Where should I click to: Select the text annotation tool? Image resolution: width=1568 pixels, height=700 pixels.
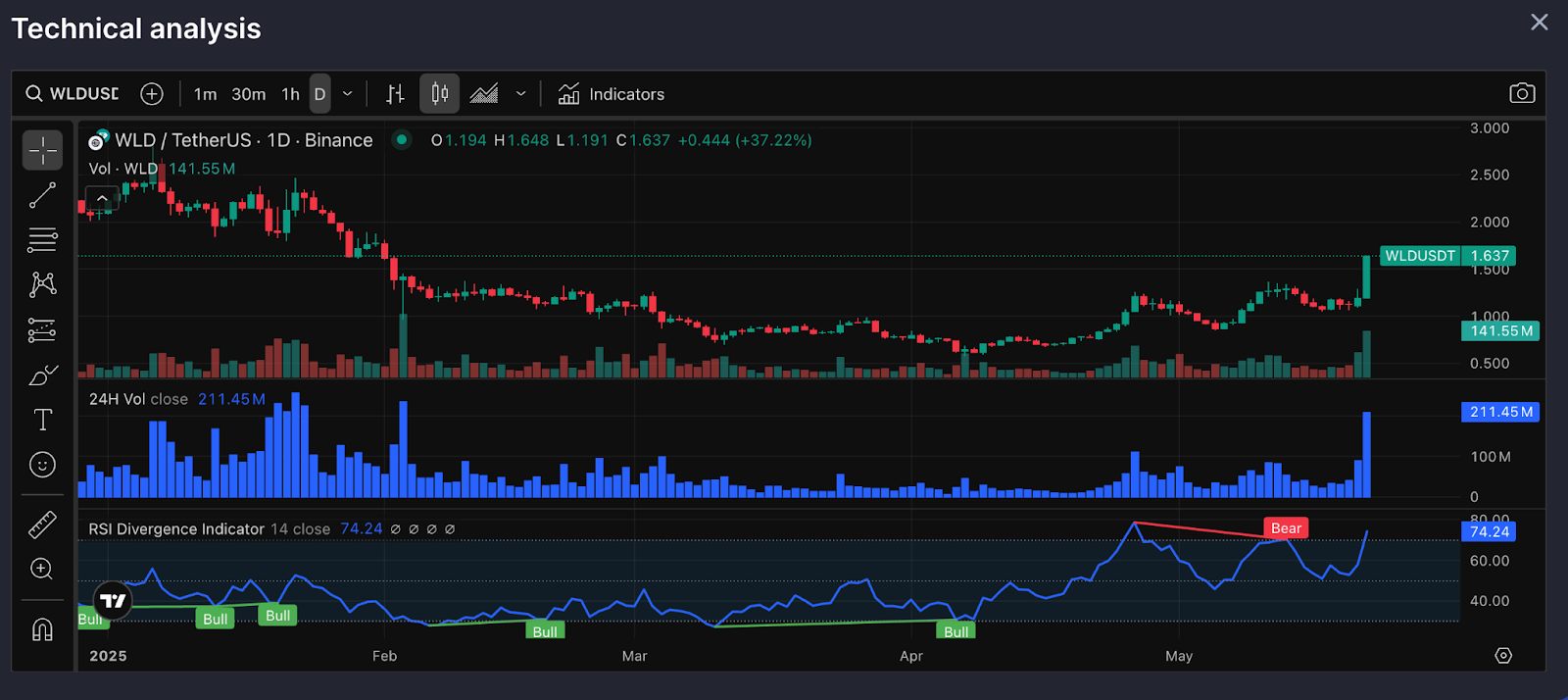(x=42, y=420)
